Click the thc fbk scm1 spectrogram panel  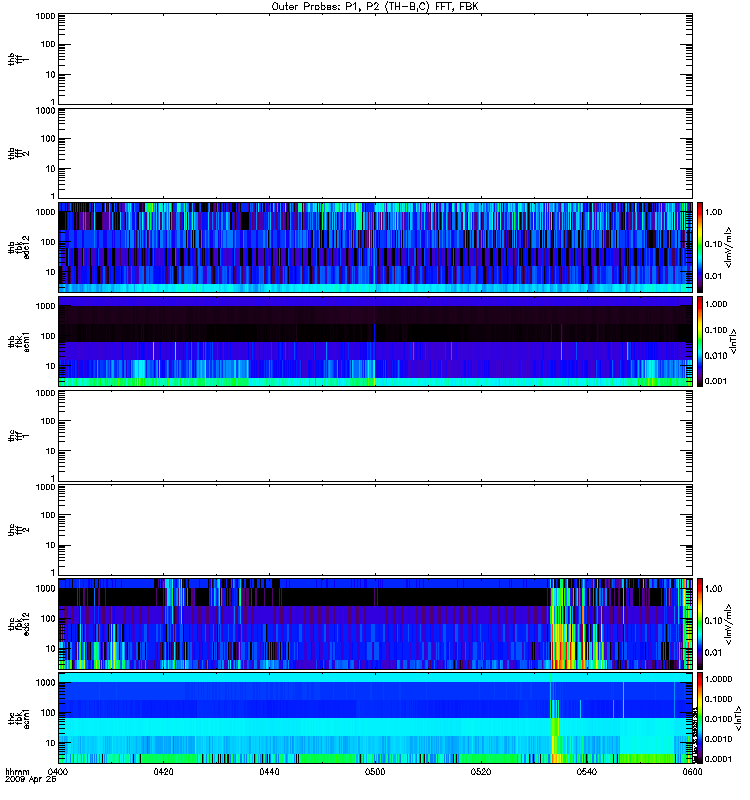(x=375, y=718)
